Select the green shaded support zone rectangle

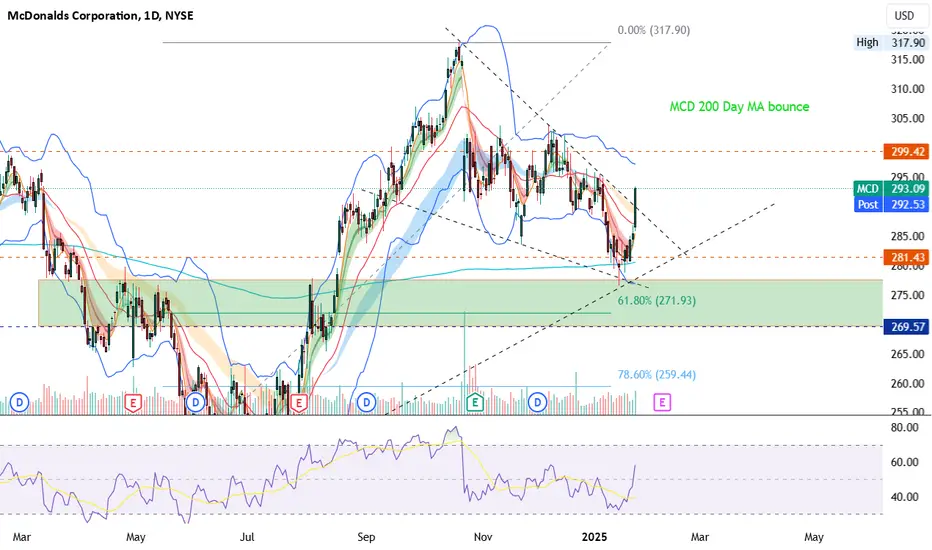tap(461, 303)
